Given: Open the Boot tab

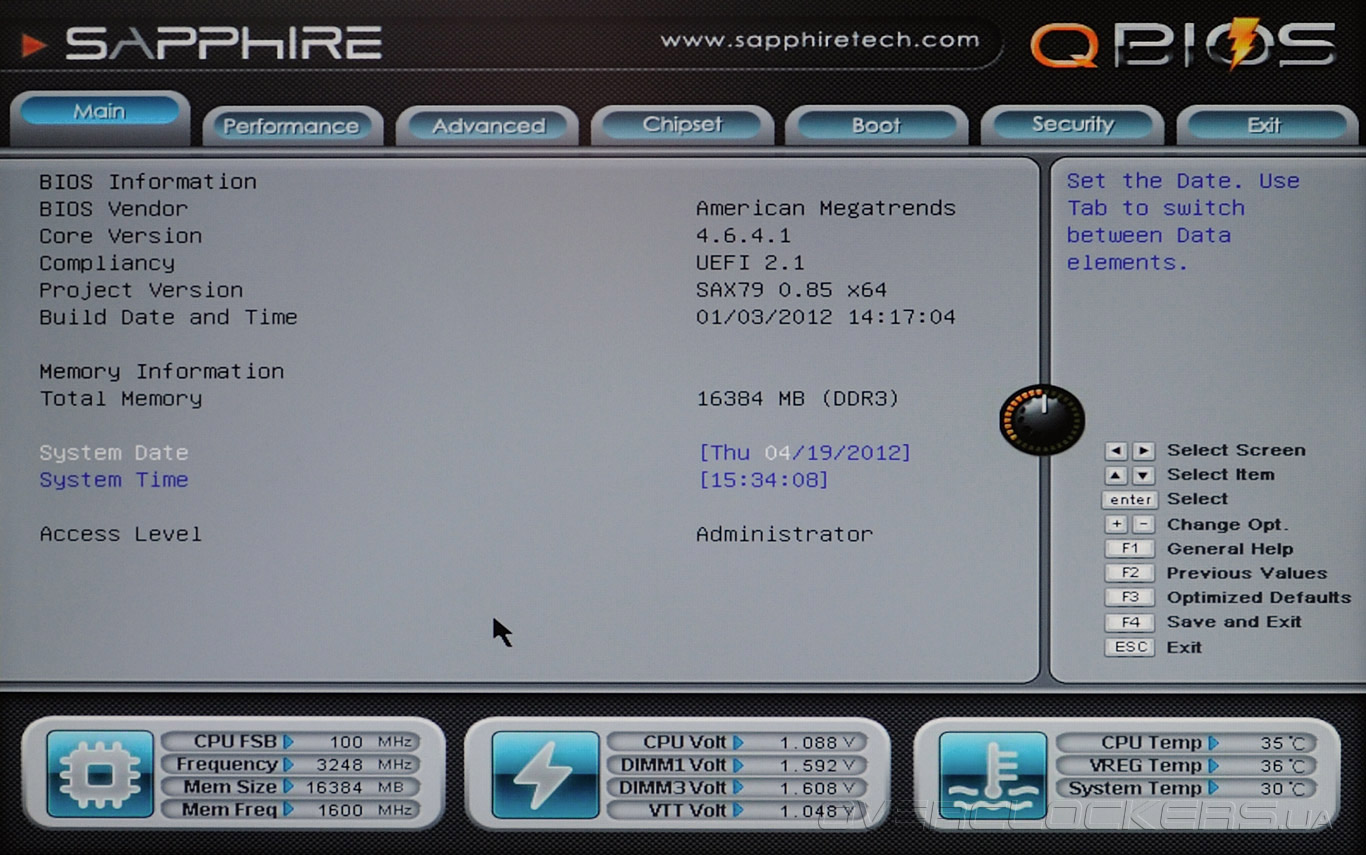Looking at the screenshot, I should (x=876, y=125).
